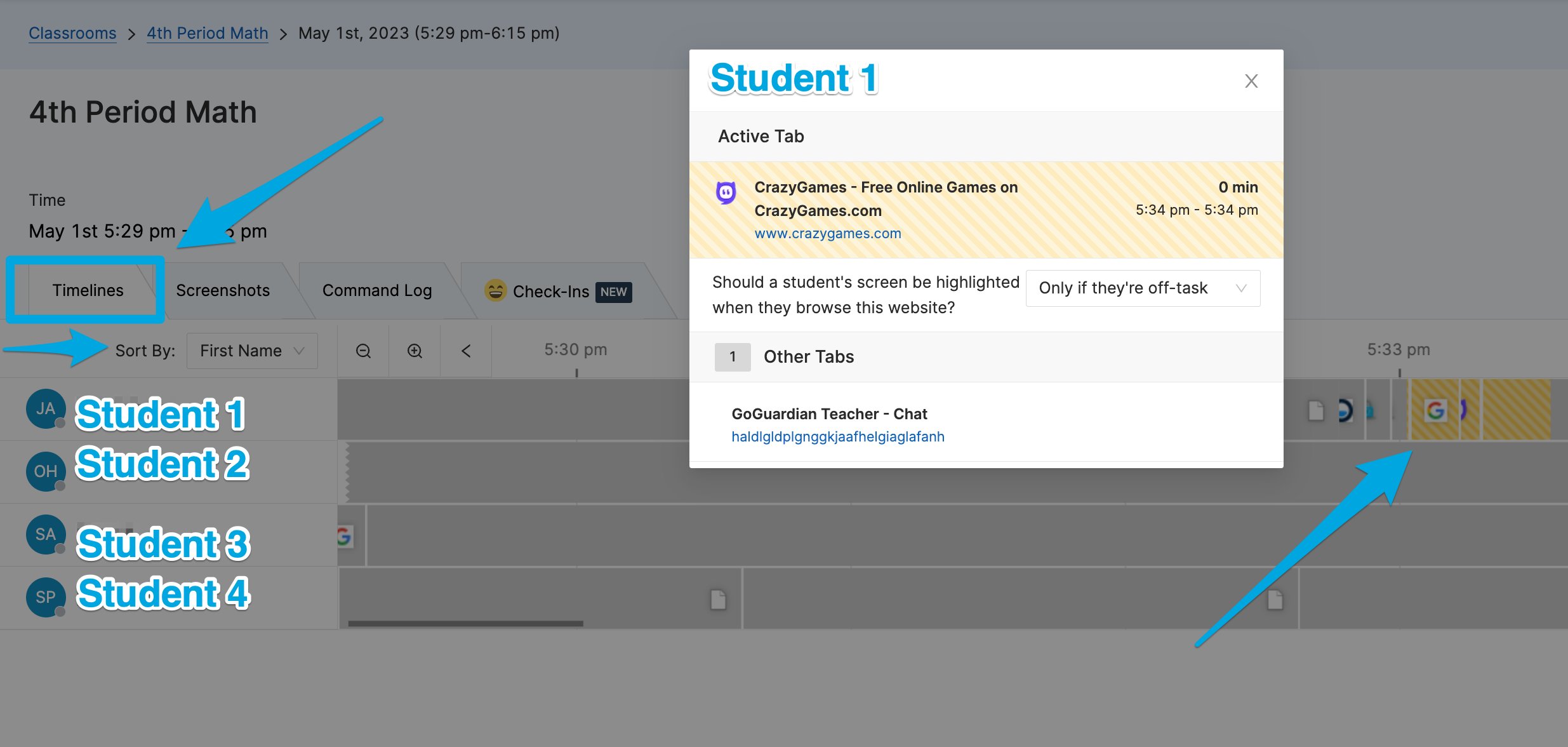Close the Student 1 popup
Image resolution: width=1568 pixels, height=747 pixels.
[1251, 81]
